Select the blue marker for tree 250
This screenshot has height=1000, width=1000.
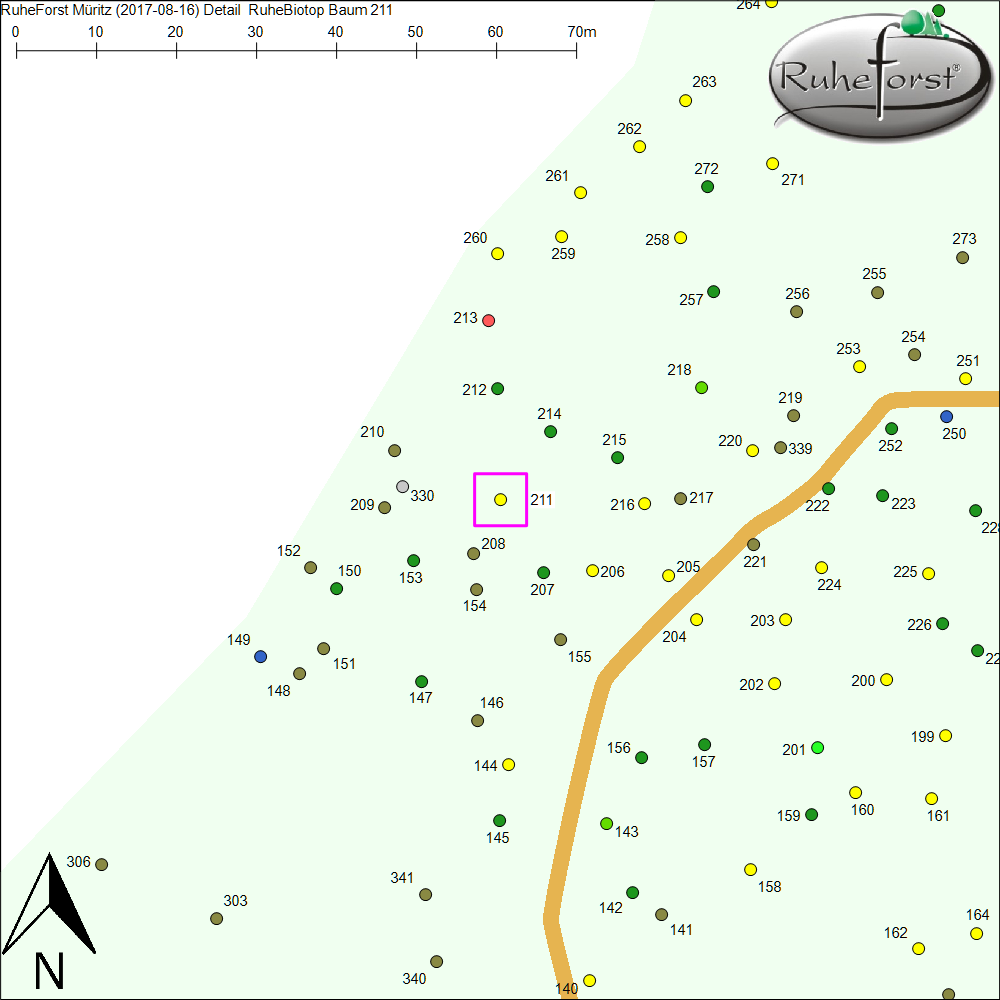click(946, 416)
